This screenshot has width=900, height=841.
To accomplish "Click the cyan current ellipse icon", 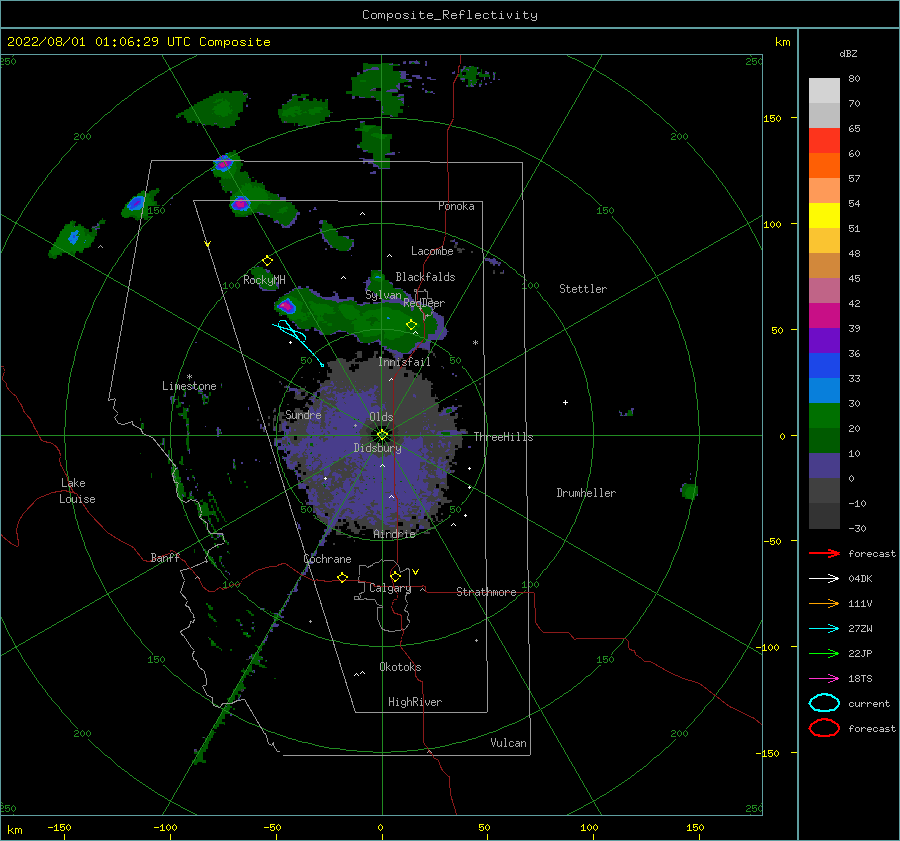I will [824, 703].
